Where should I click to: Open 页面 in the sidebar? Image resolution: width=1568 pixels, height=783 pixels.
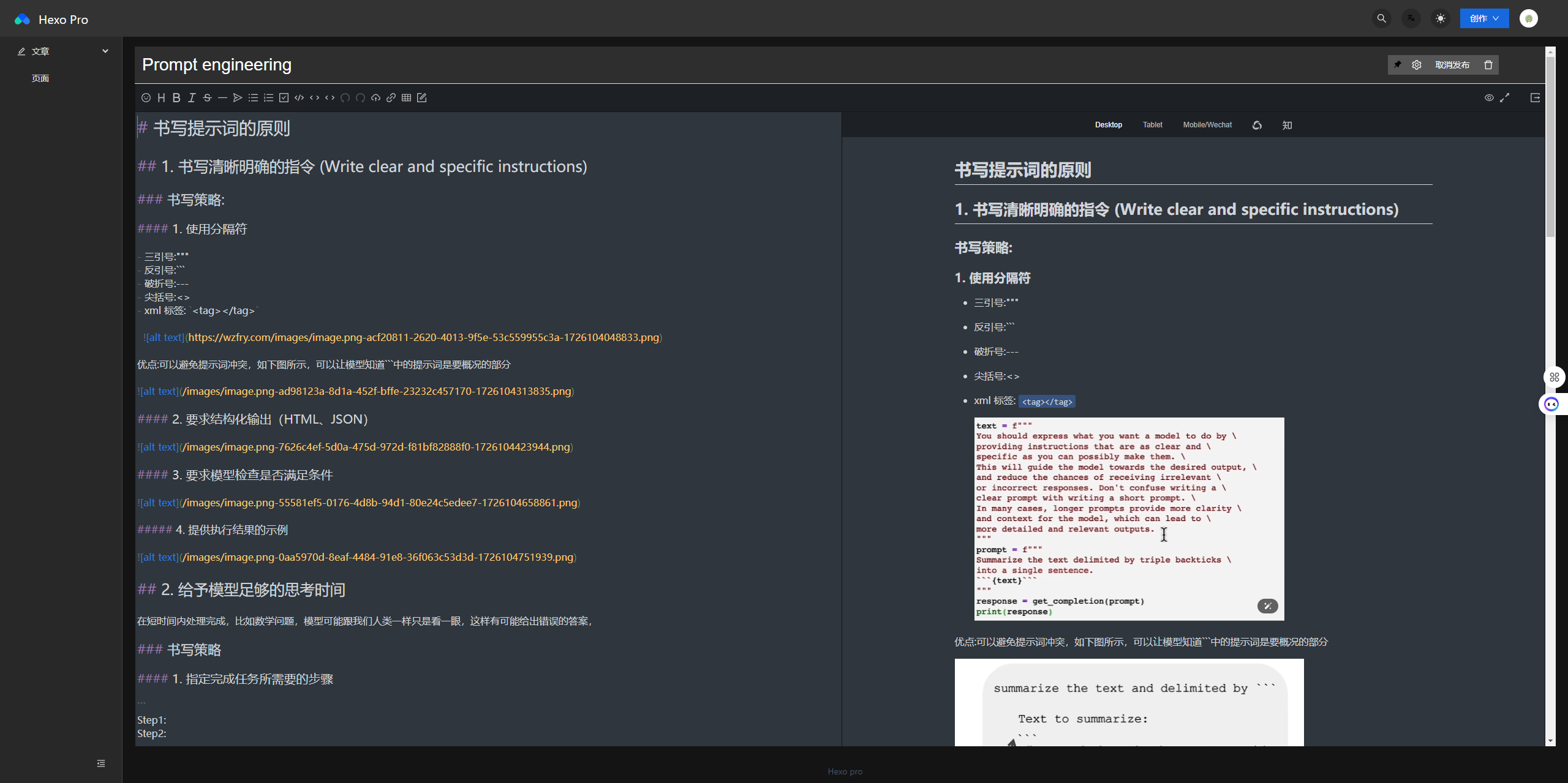(40, 78)
